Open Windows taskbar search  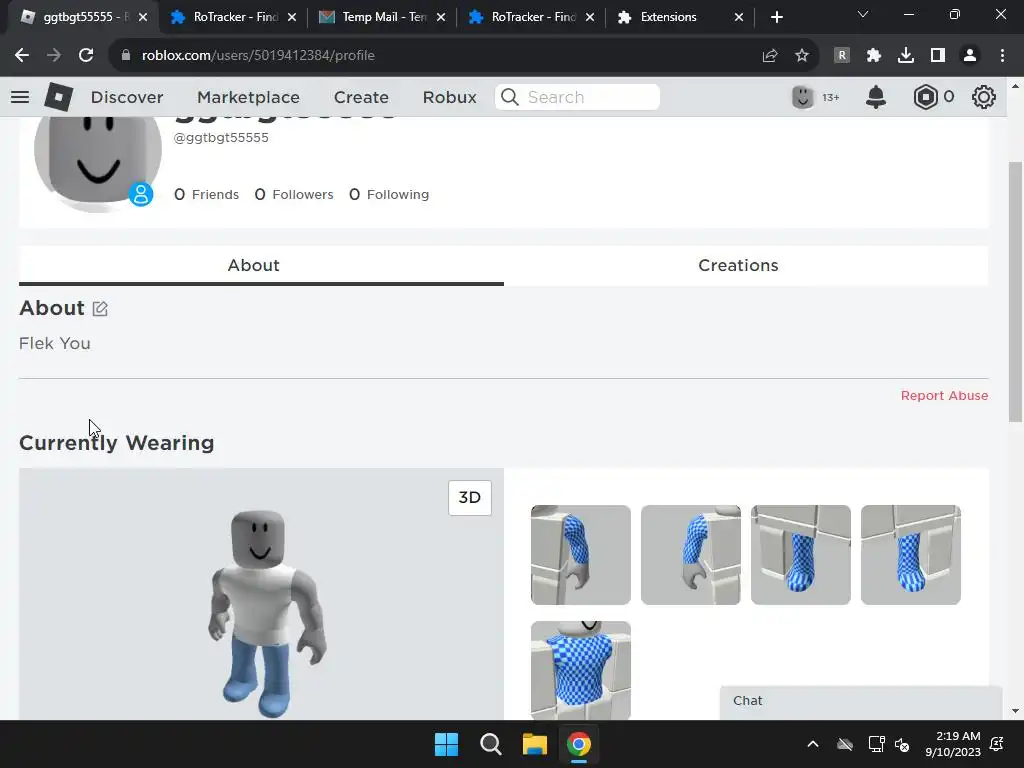click(490, 744)
